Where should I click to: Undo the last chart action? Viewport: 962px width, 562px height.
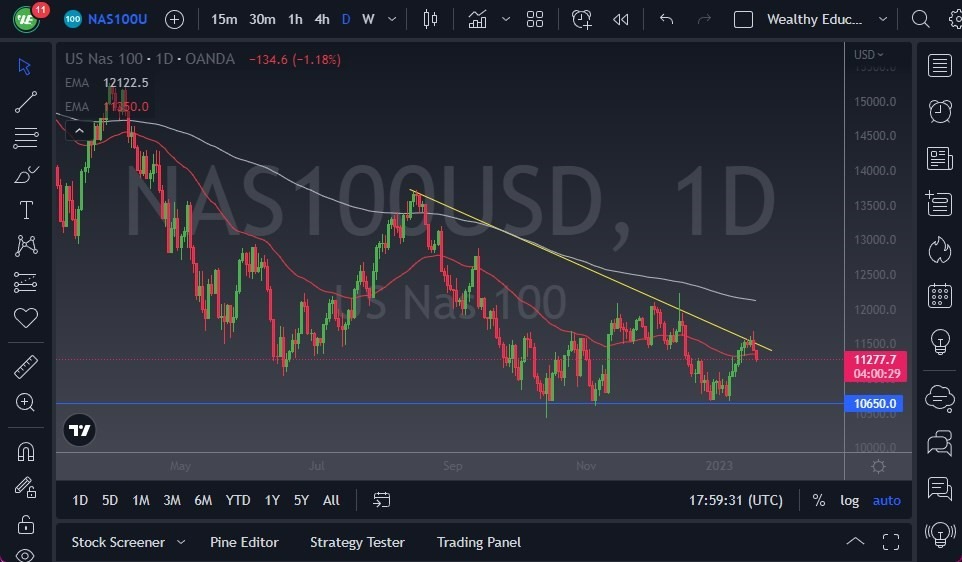[666, 20]
